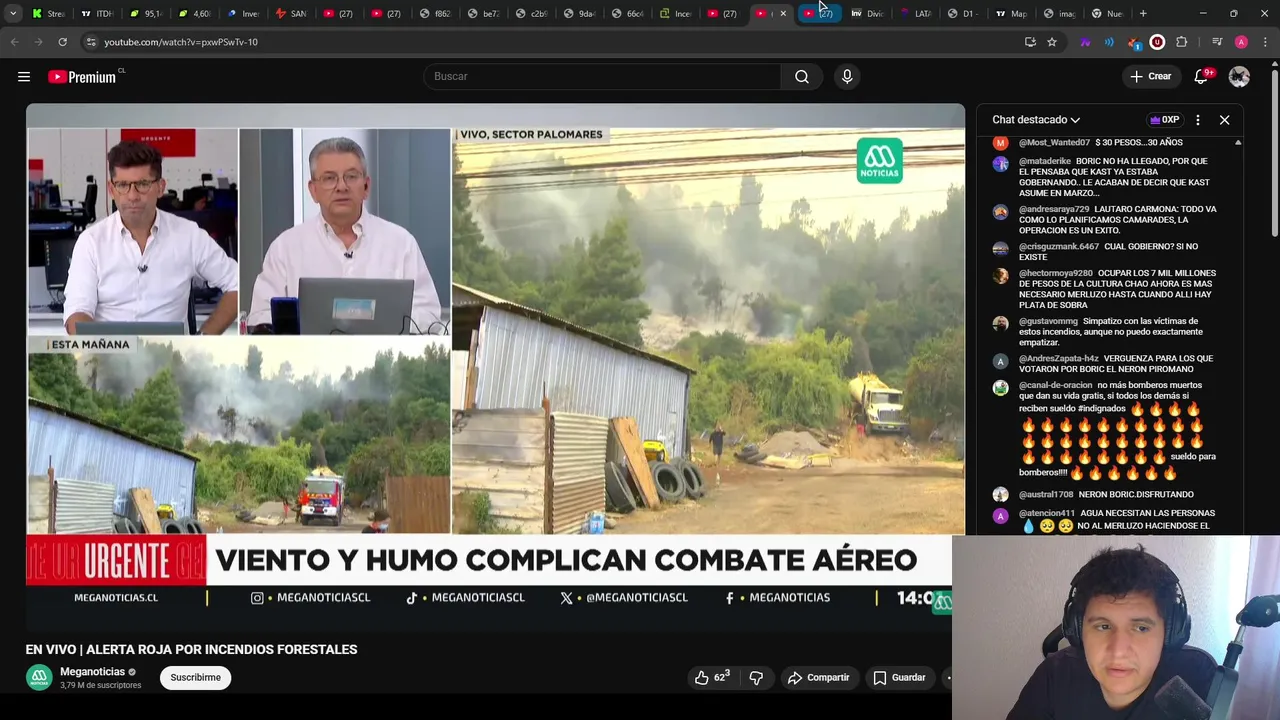The width and height of the screenshot is (1280, 720).
Task: Expand the Chat destacado dropdown
Action: (1036, 120)
